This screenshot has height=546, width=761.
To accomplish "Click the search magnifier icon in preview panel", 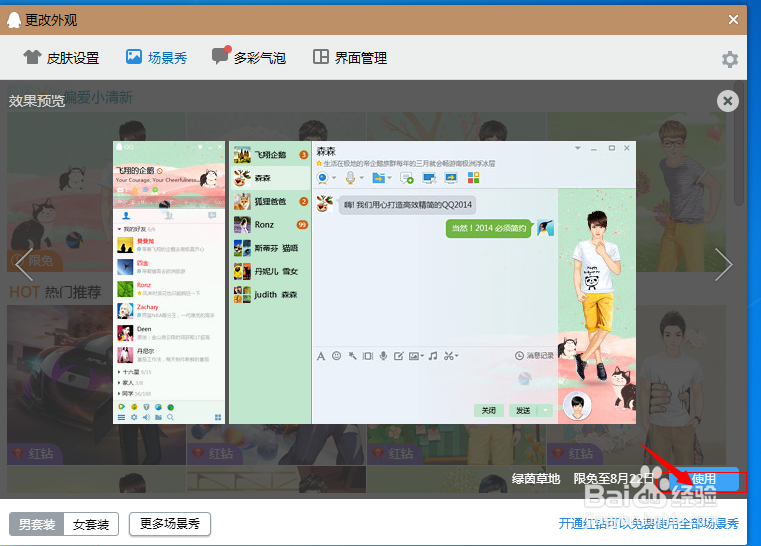I will point(170,417).
